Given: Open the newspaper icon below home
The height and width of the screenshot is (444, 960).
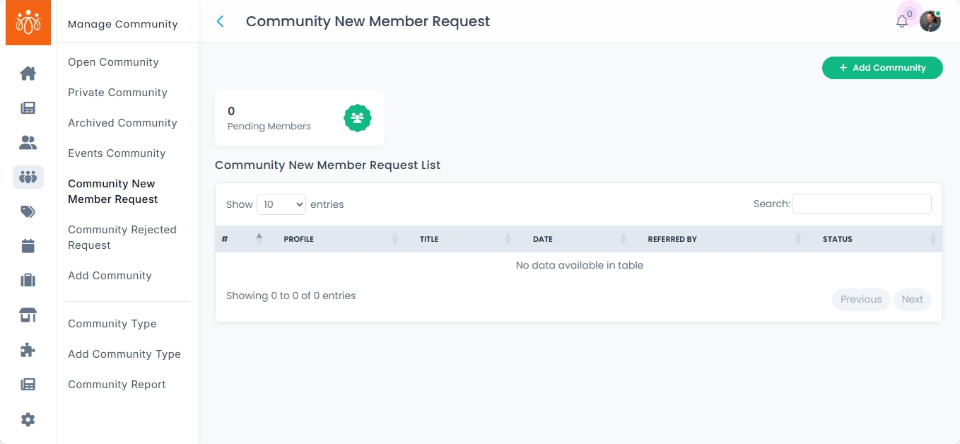Looking at the screenshot, I should pos(28,108).
